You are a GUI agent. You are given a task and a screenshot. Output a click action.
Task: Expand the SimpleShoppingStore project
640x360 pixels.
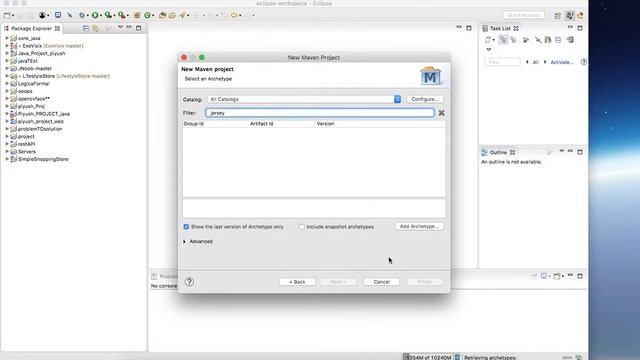[7, 159]
